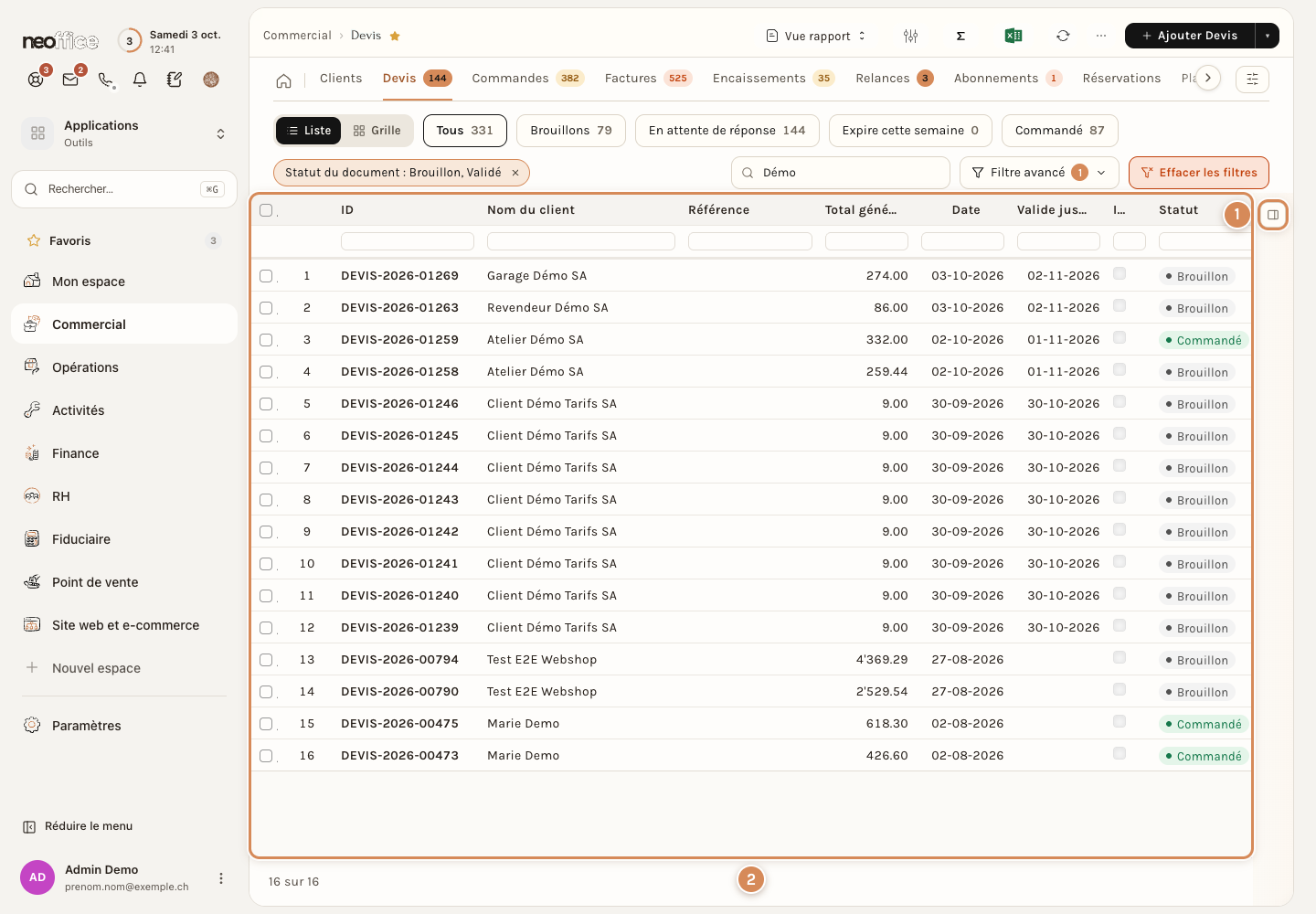Filter by Brouillons 79
This screenshot has width=1316, height=914.
571,131
